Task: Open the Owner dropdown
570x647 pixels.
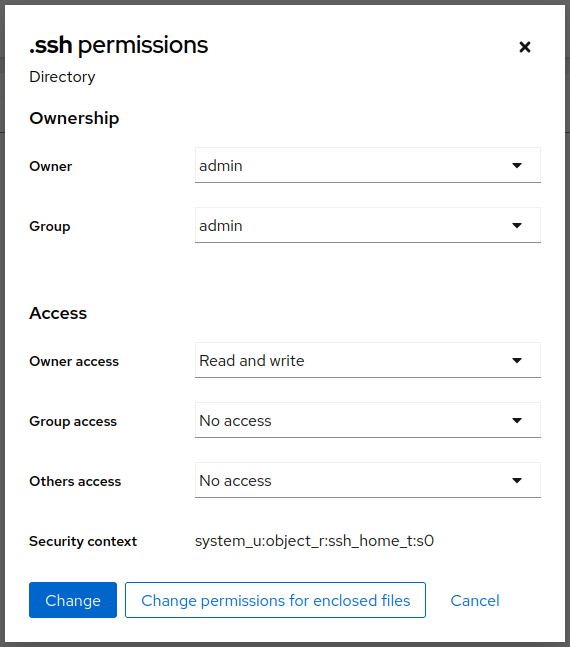Action: click(x=368, y=165)
